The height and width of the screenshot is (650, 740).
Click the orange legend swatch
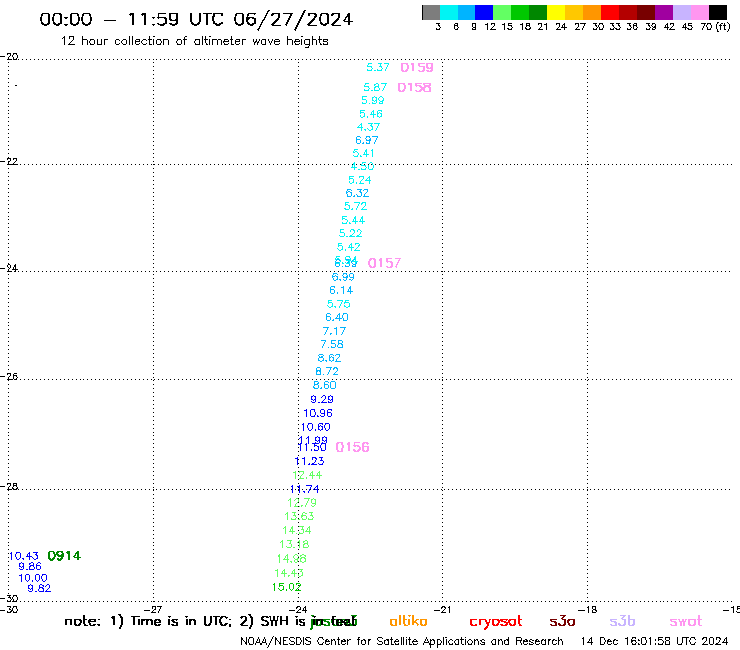click(x=592, y=12)
